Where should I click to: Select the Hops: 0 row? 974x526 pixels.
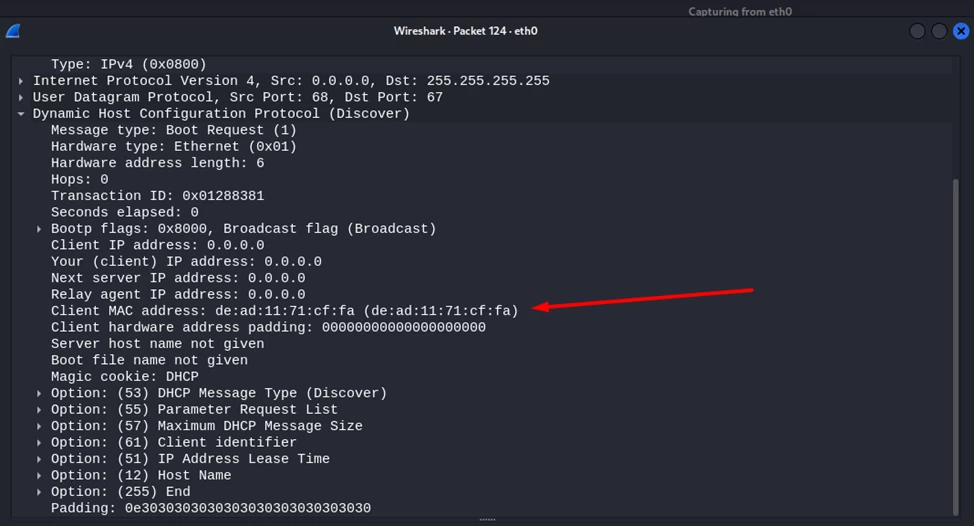(x=481, y=179)
